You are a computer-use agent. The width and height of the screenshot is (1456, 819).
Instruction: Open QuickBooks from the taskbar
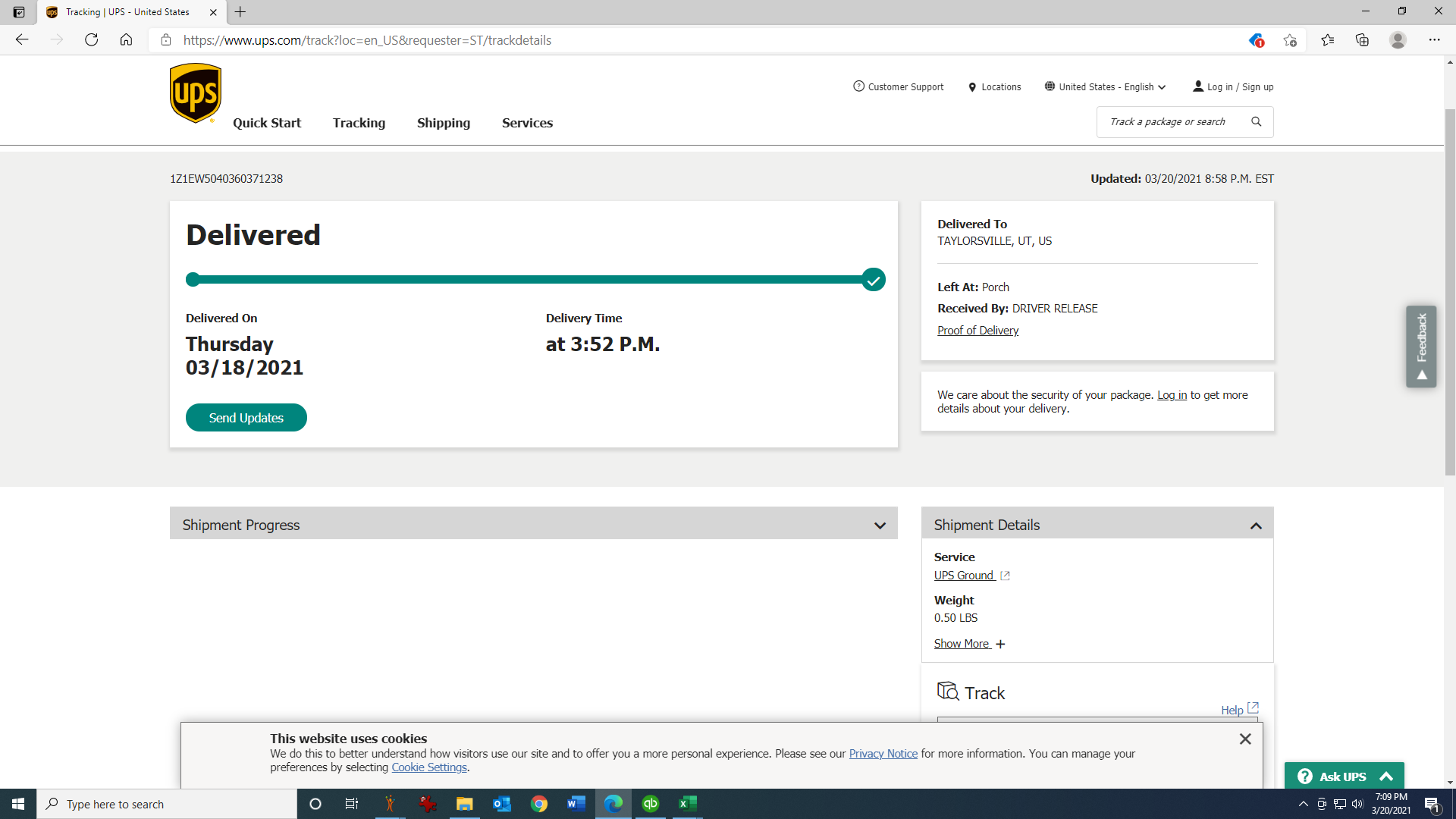(x=650, y=804)
